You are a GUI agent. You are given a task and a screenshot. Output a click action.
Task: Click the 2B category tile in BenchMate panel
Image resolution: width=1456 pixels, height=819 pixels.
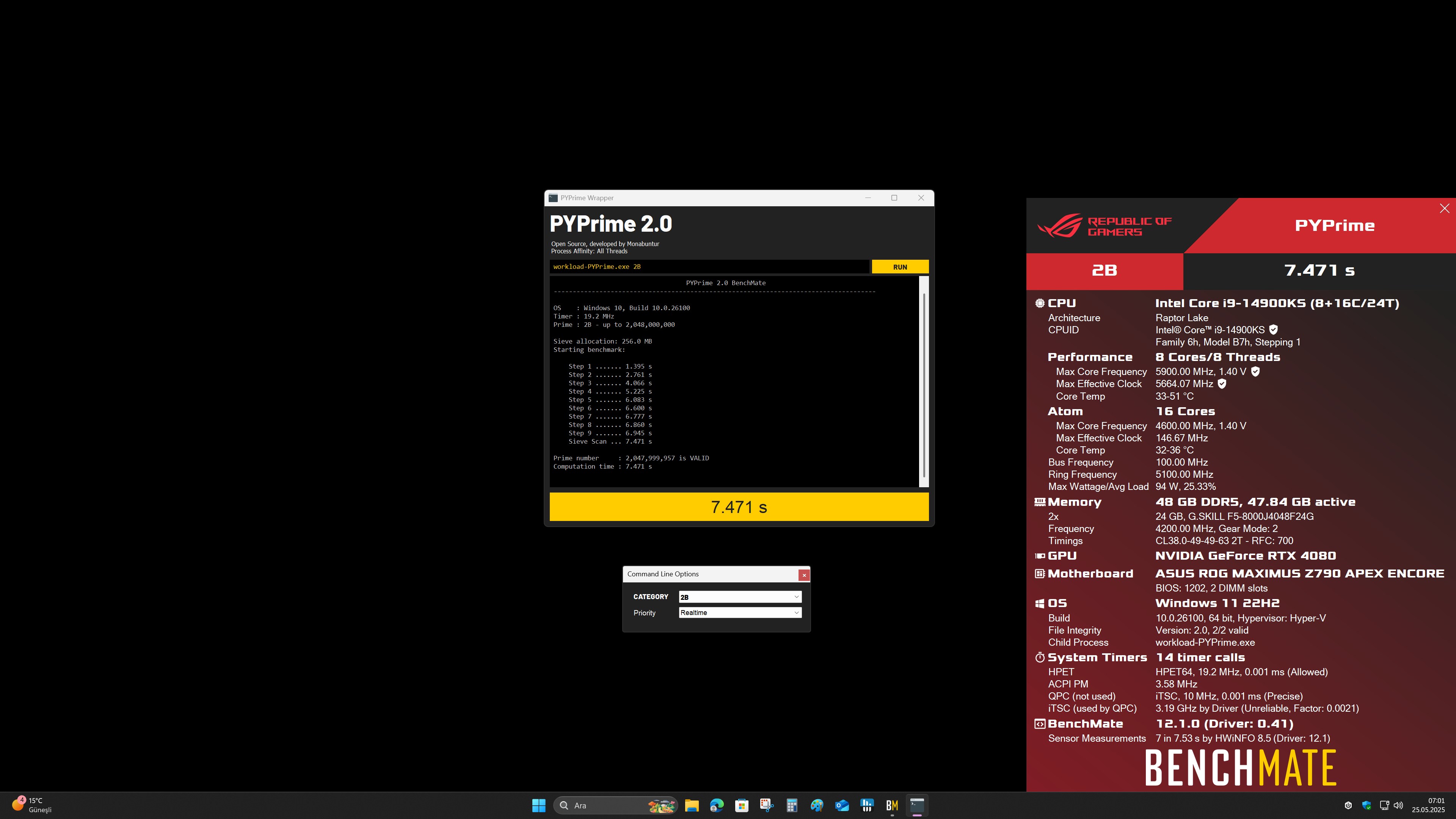[1105, 271]
